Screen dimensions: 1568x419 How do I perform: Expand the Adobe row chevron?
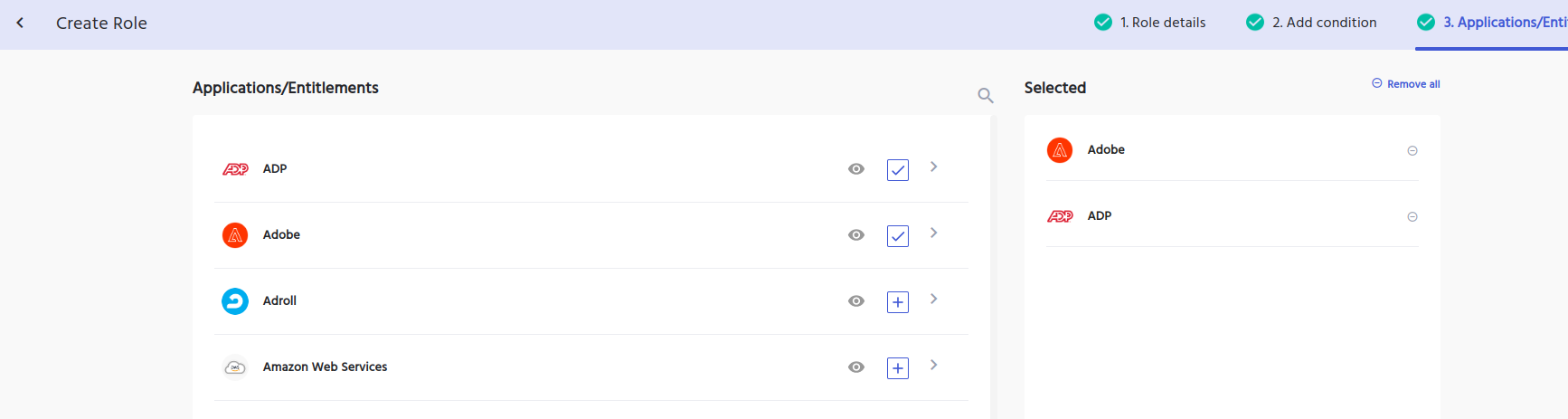pyautogui.click(x=934, y=233)
